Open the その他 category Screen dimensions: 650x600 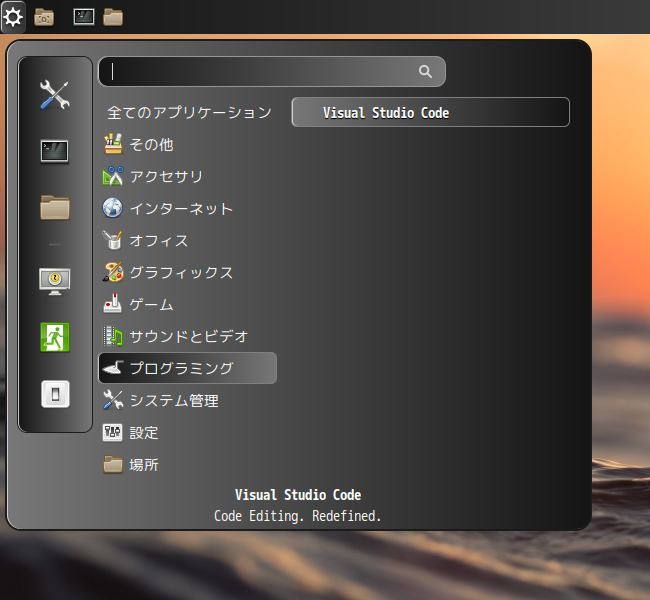pyautogui.click(x=188, y=144)
